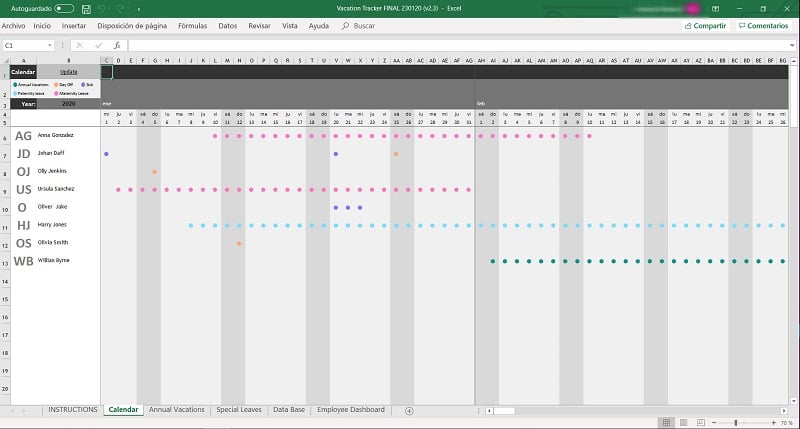Click the Calendar sheet tab
The image size is (800, 429).
coord(123,410)
